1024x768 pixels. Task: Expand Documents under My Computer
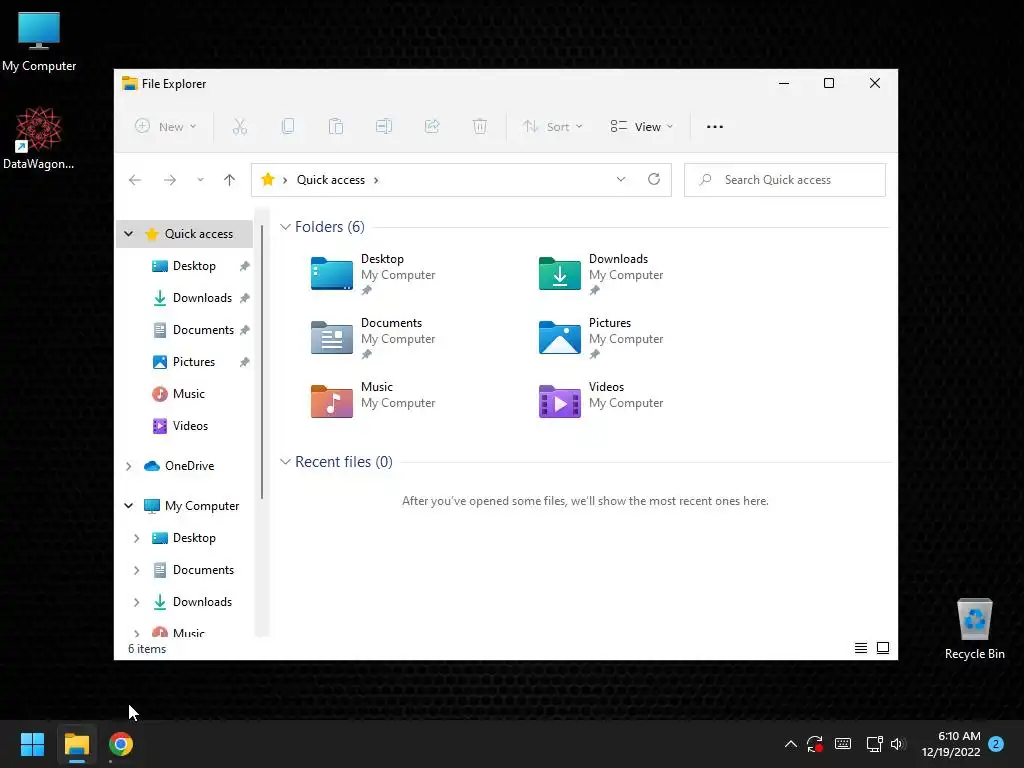[x=136, y=570]
